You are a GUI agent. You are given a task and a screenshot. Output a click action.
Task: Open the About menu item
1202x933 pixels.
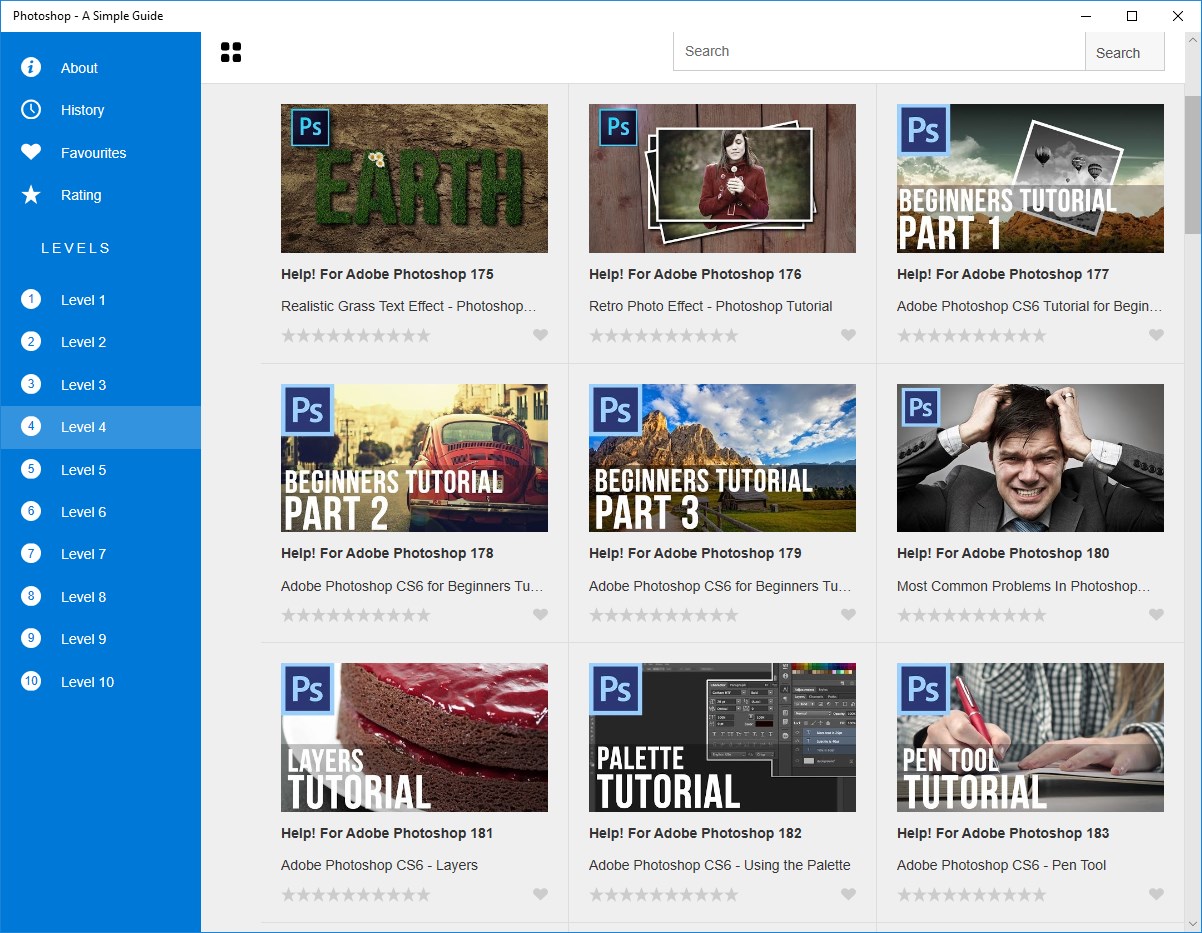tap(100, 68)
